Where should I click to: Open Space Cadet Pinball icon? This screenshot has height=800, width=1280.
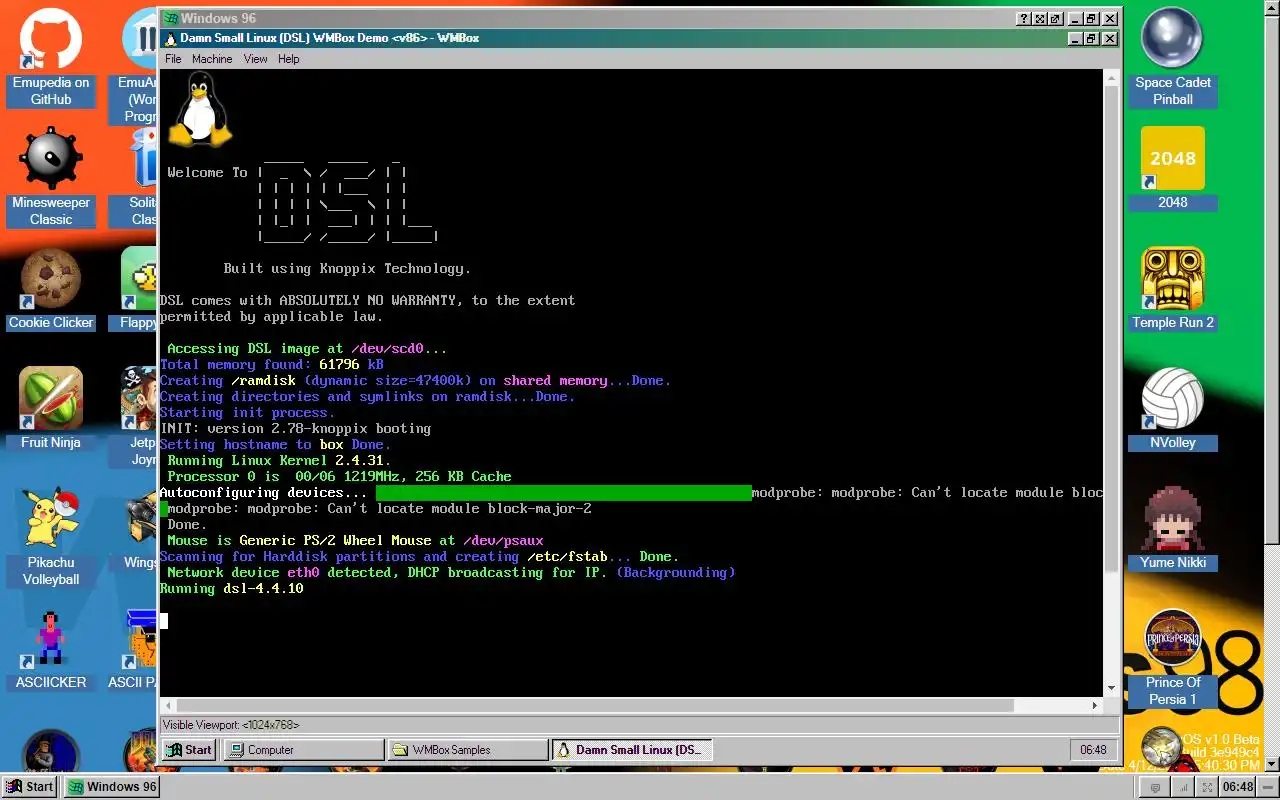(x=1172, y=57)
